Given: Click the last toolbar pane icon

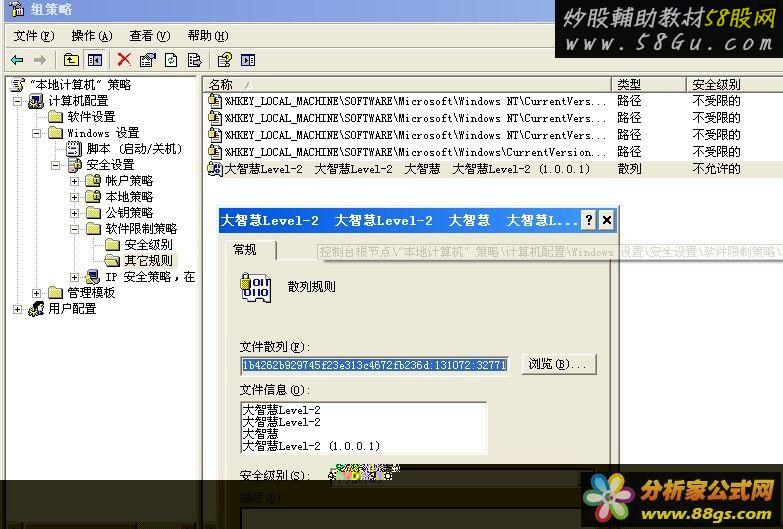Looking at the screenshot, I should pyautogui.click(x=248, y=60).
